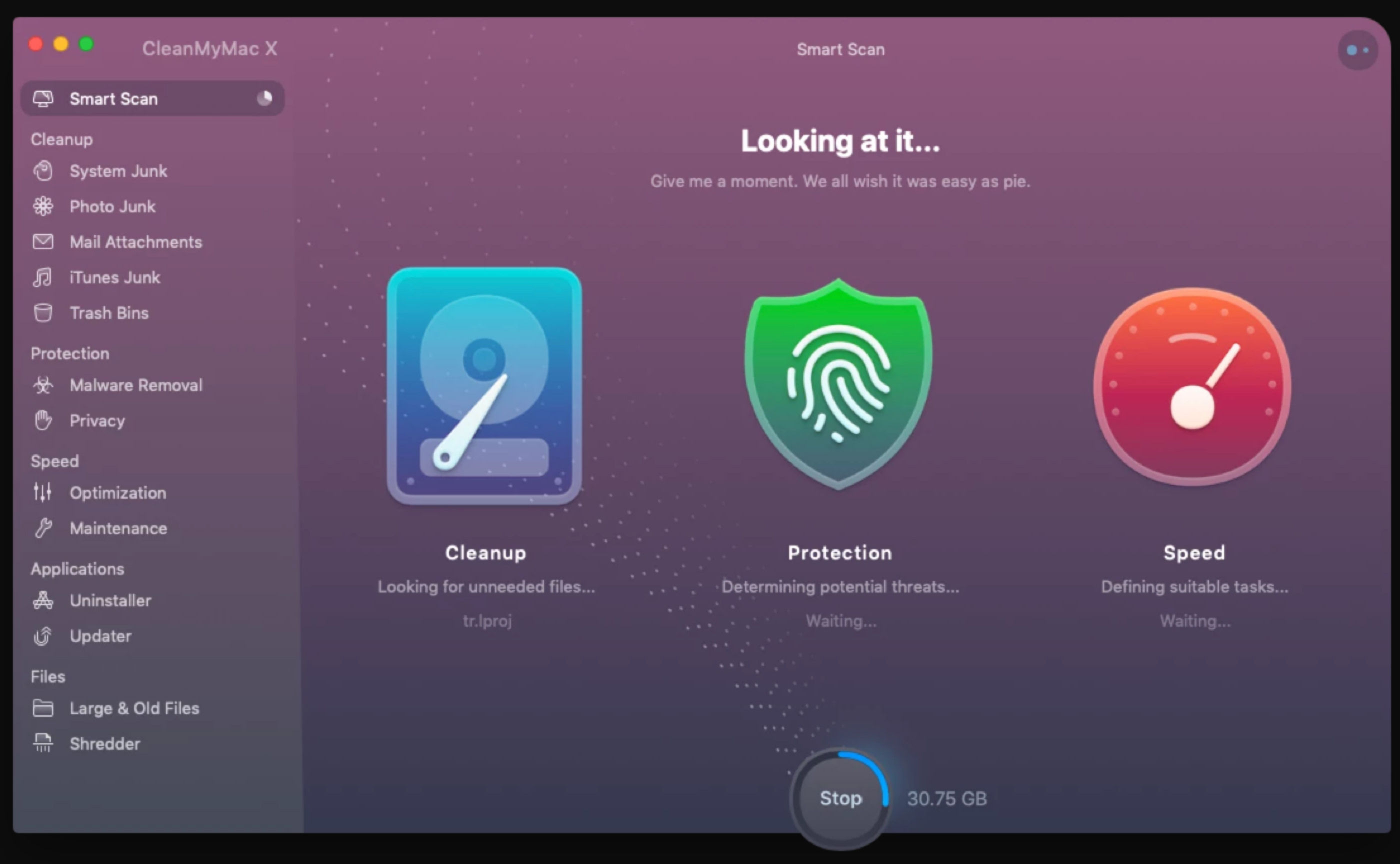Open Large & Old Files section
This screenshot has width=1400, height=864.
134,708
